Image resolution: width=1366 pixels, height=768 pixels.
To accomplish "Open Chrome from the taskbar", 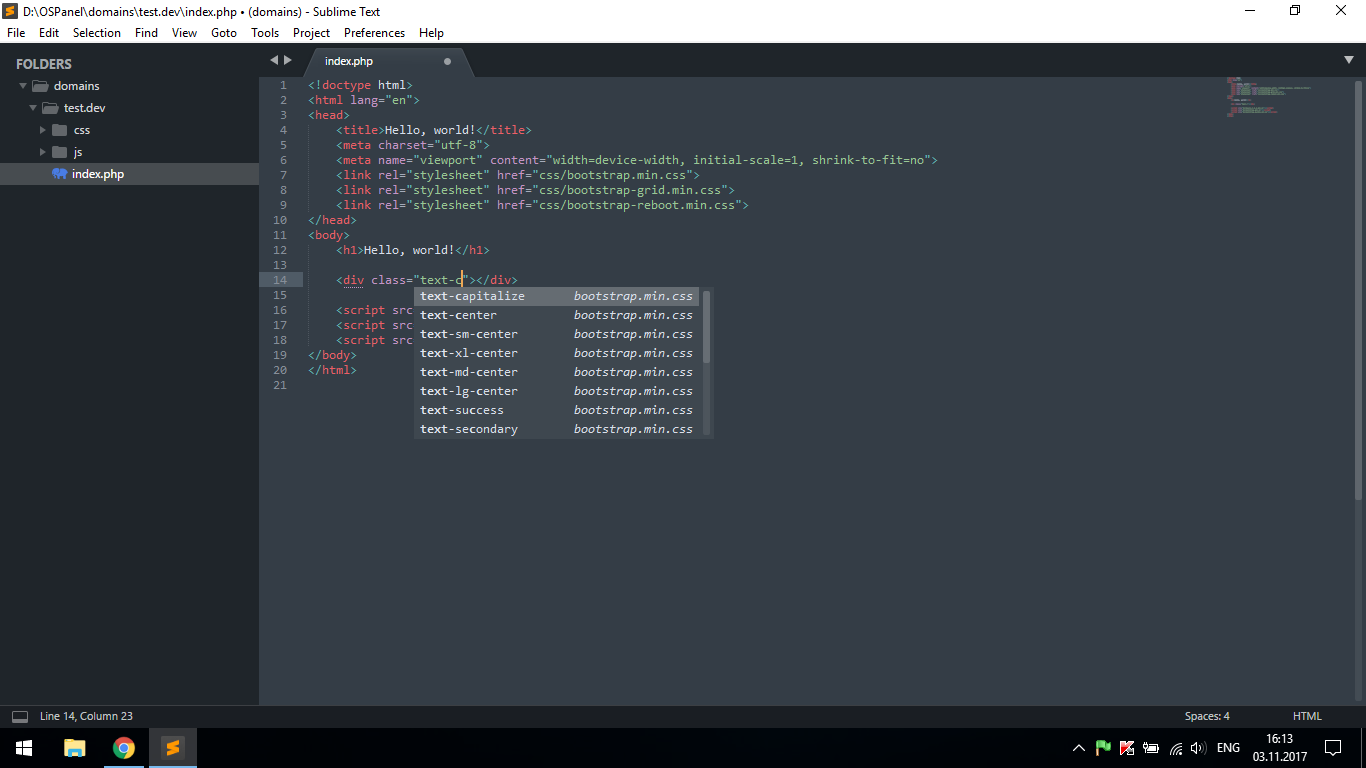I will point(124,747).
